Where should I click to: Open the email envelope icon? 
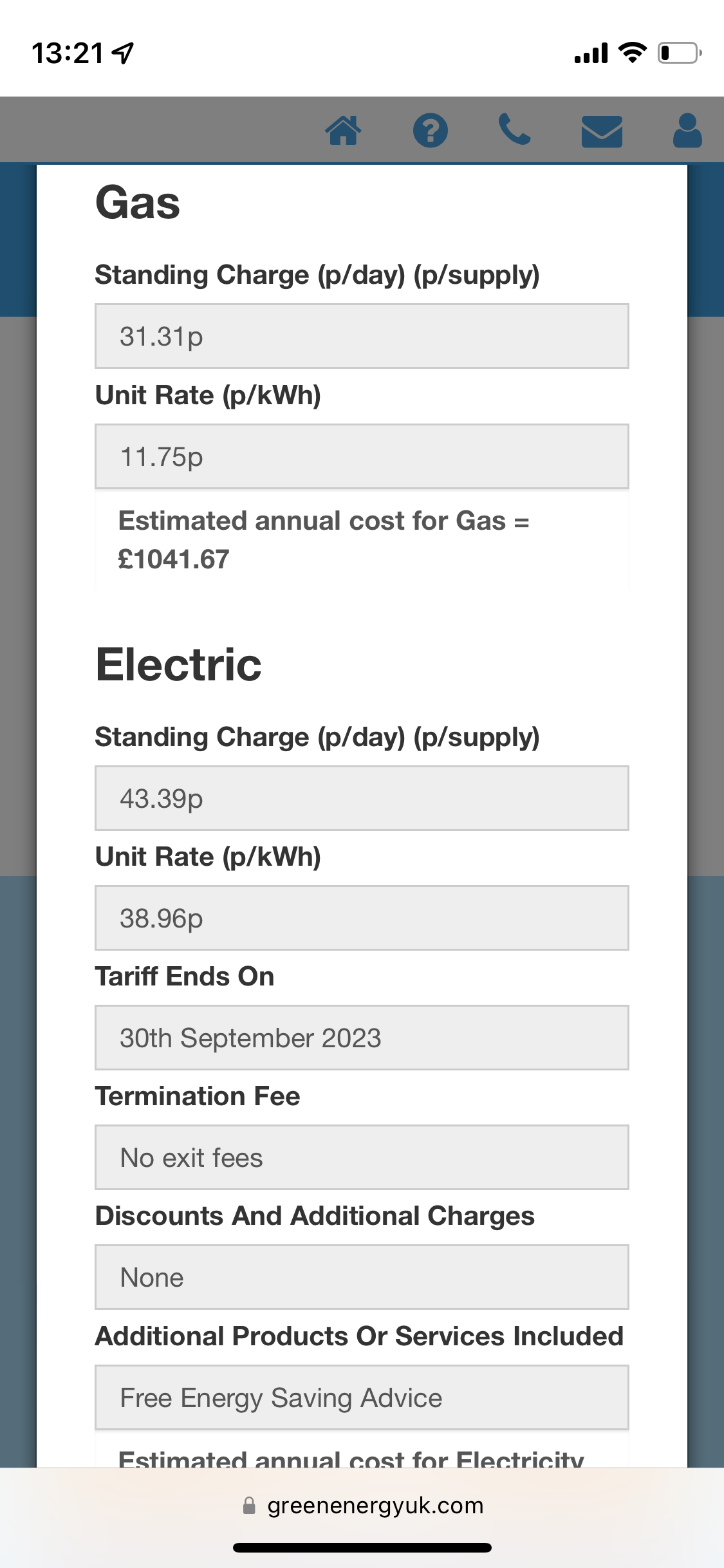[602, 131]
